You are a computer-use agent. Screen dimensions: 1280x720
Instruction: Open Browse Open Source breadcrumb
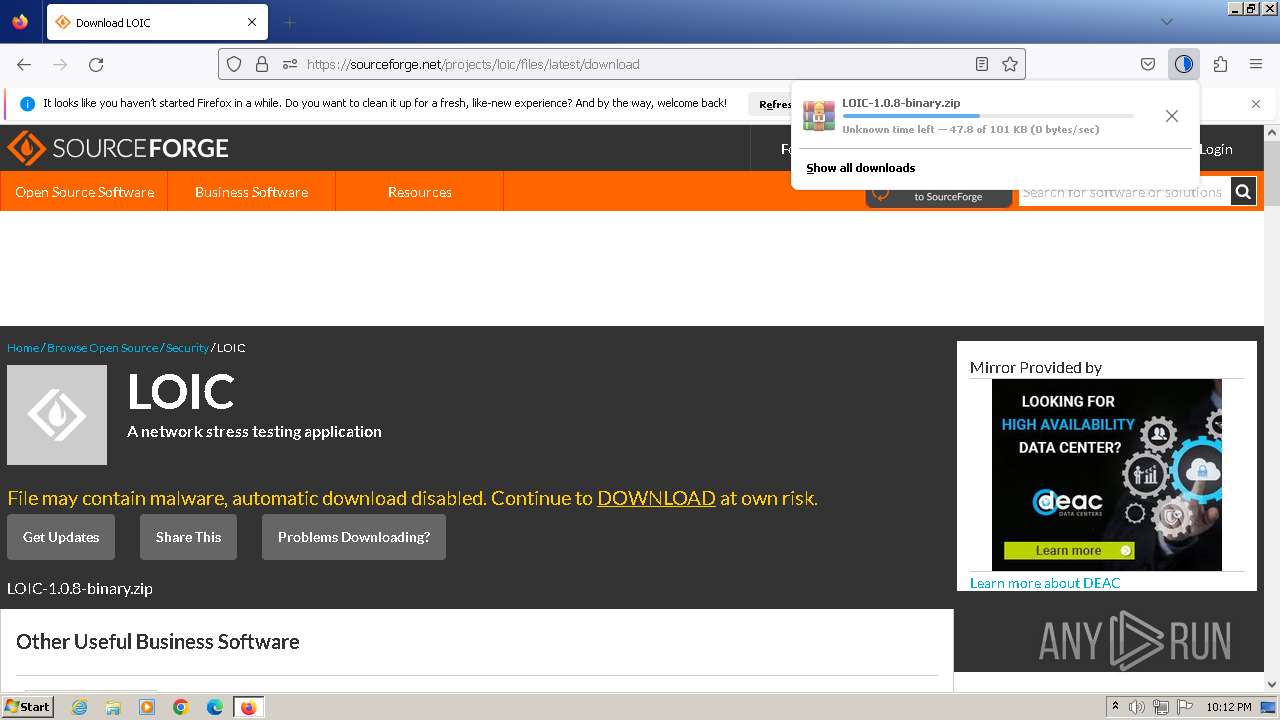[102, 348]
